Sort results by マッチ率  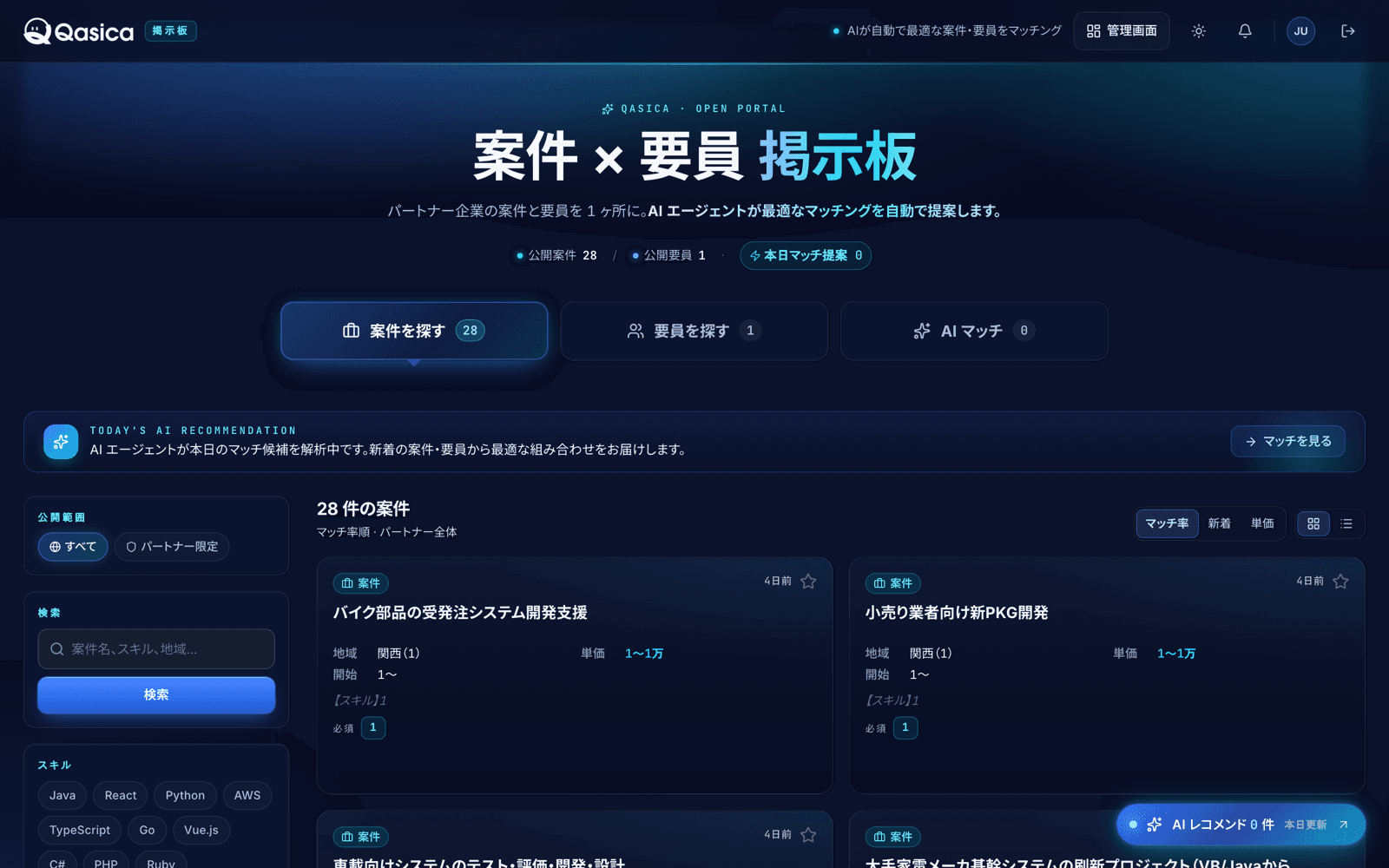(1167, 523)
